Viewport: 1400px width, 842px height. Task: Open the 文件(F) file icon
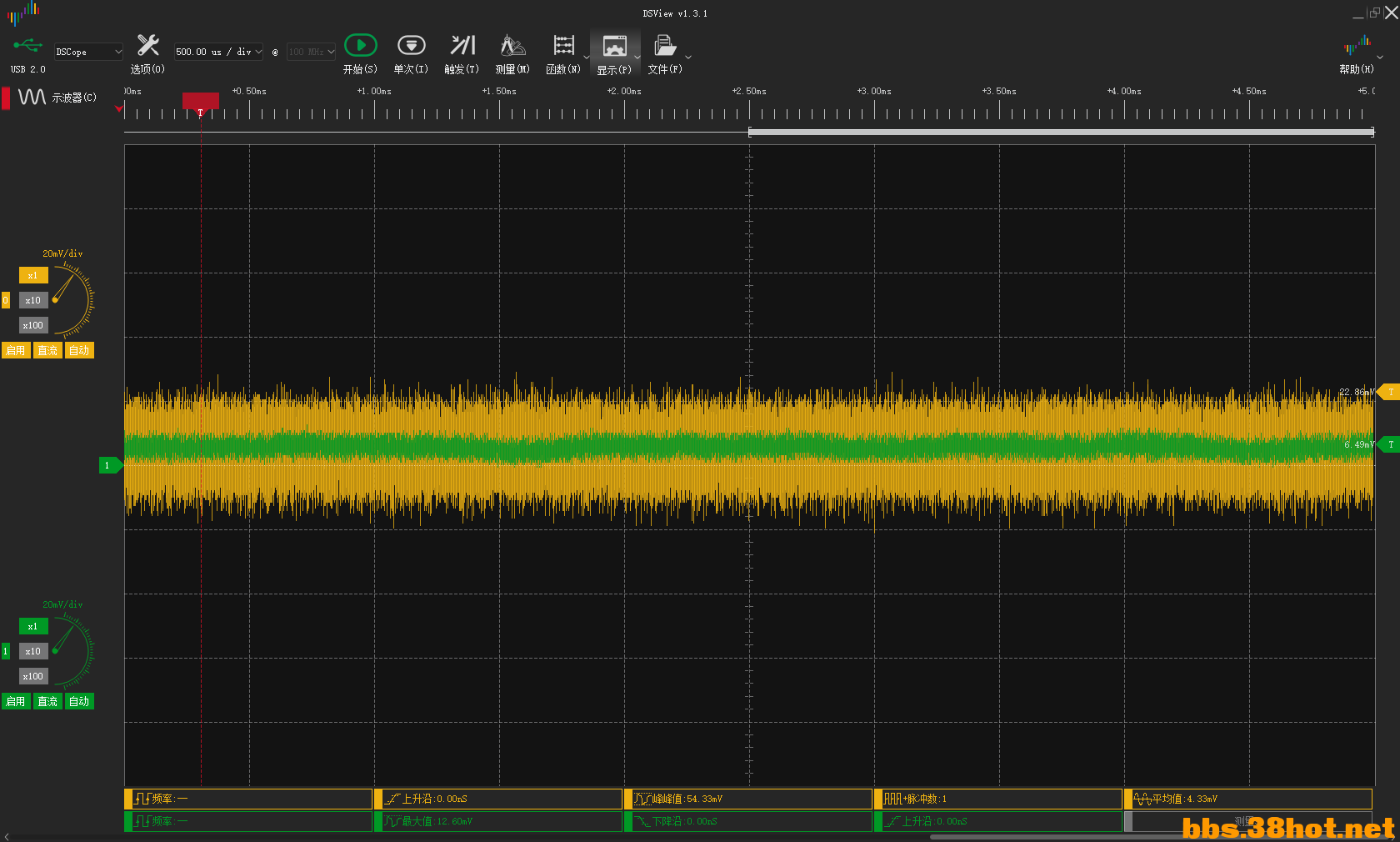click(665, 45)
